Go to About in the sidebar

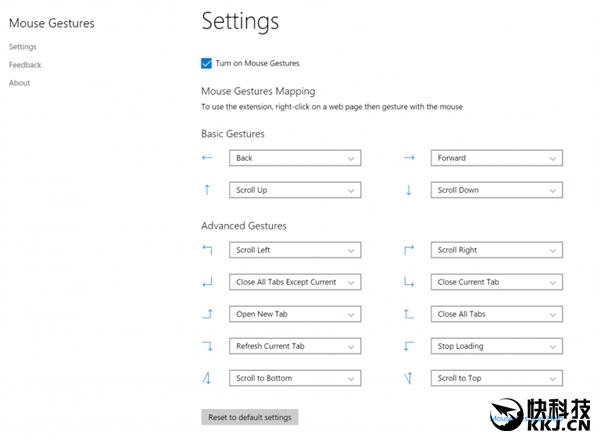click(x=19, y=83)
